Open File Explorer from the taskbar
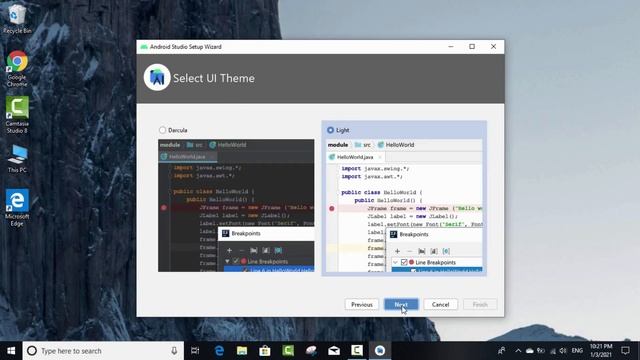The width and height of the screenshot is (640, 360). (x=242, y=351)
